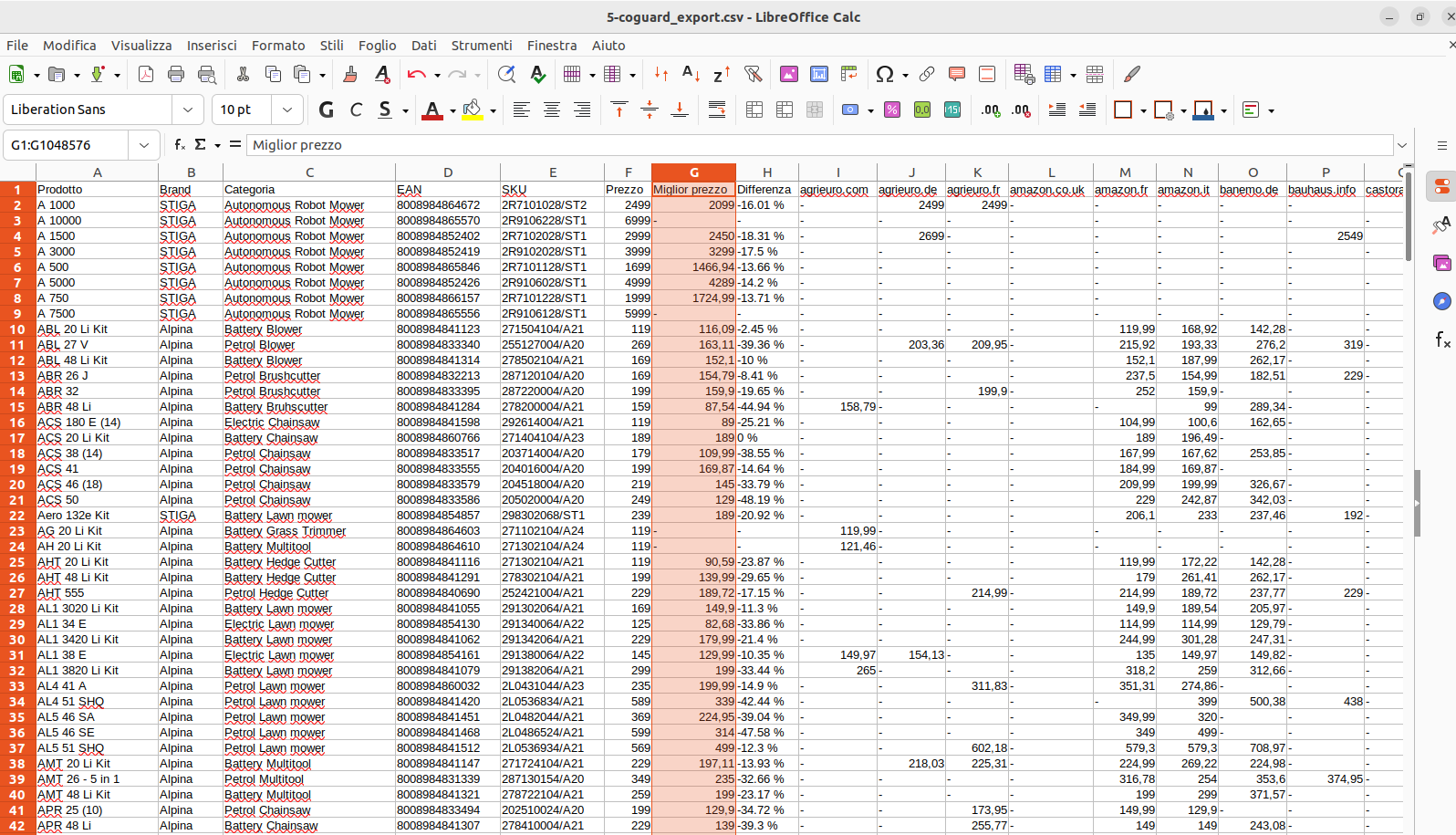This screenshot has height=835, width=1456.
Task: Apply the blue border fill color
Action: pyautogui.click(x=1203, y=110)
